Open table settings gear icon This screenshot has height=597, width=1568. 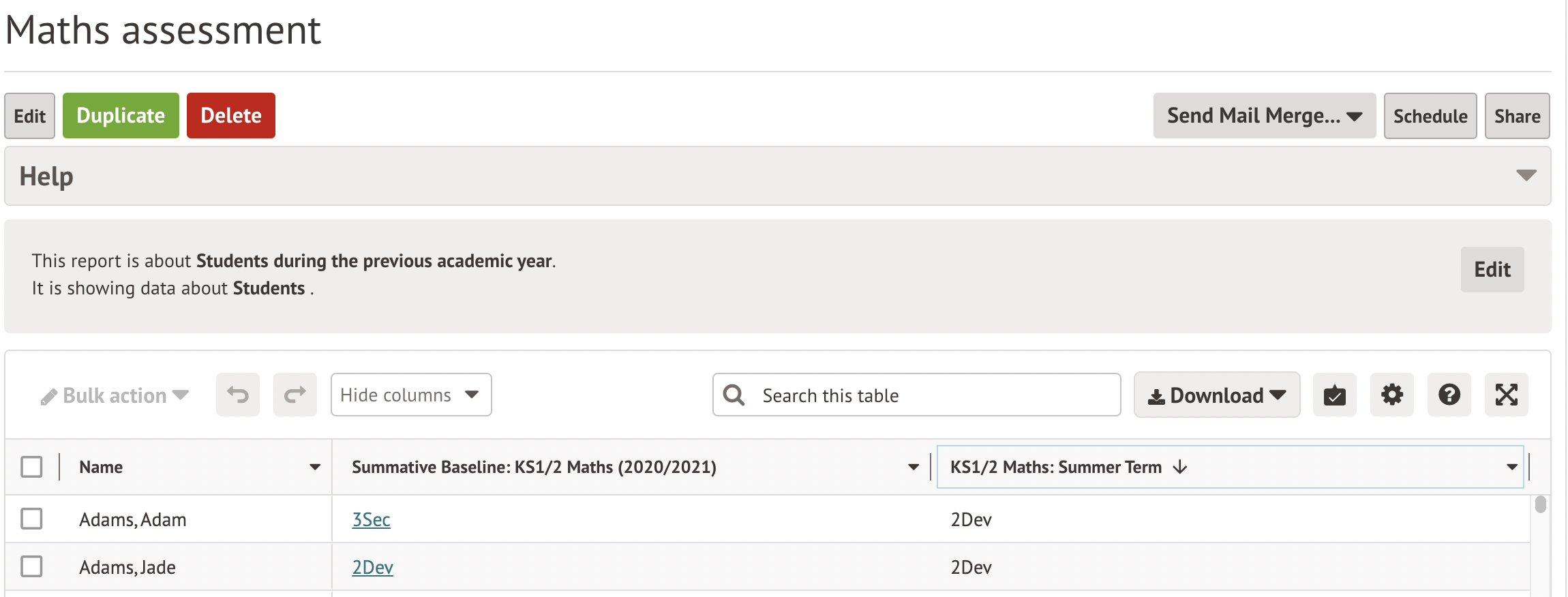pyautogui.click(x=1392, y=395)
